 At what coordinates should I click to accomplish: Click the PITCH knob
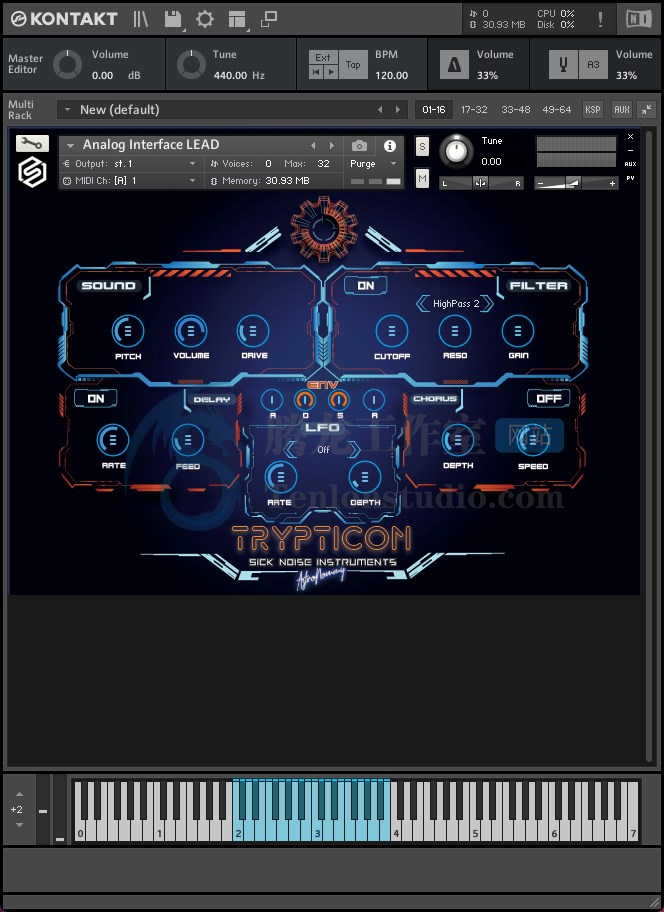point(127,332)
